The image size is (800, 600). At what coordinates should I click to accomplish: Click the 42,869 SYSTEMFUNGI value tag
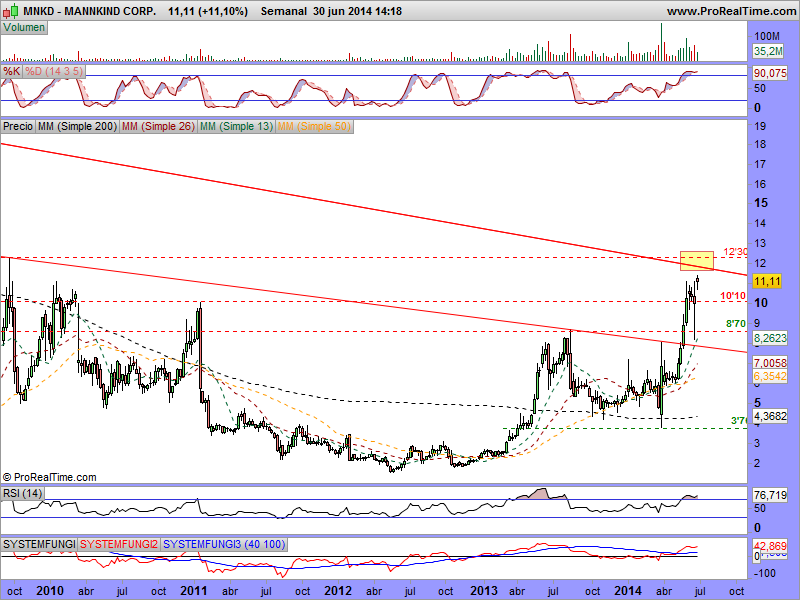[x=770, y=546]
